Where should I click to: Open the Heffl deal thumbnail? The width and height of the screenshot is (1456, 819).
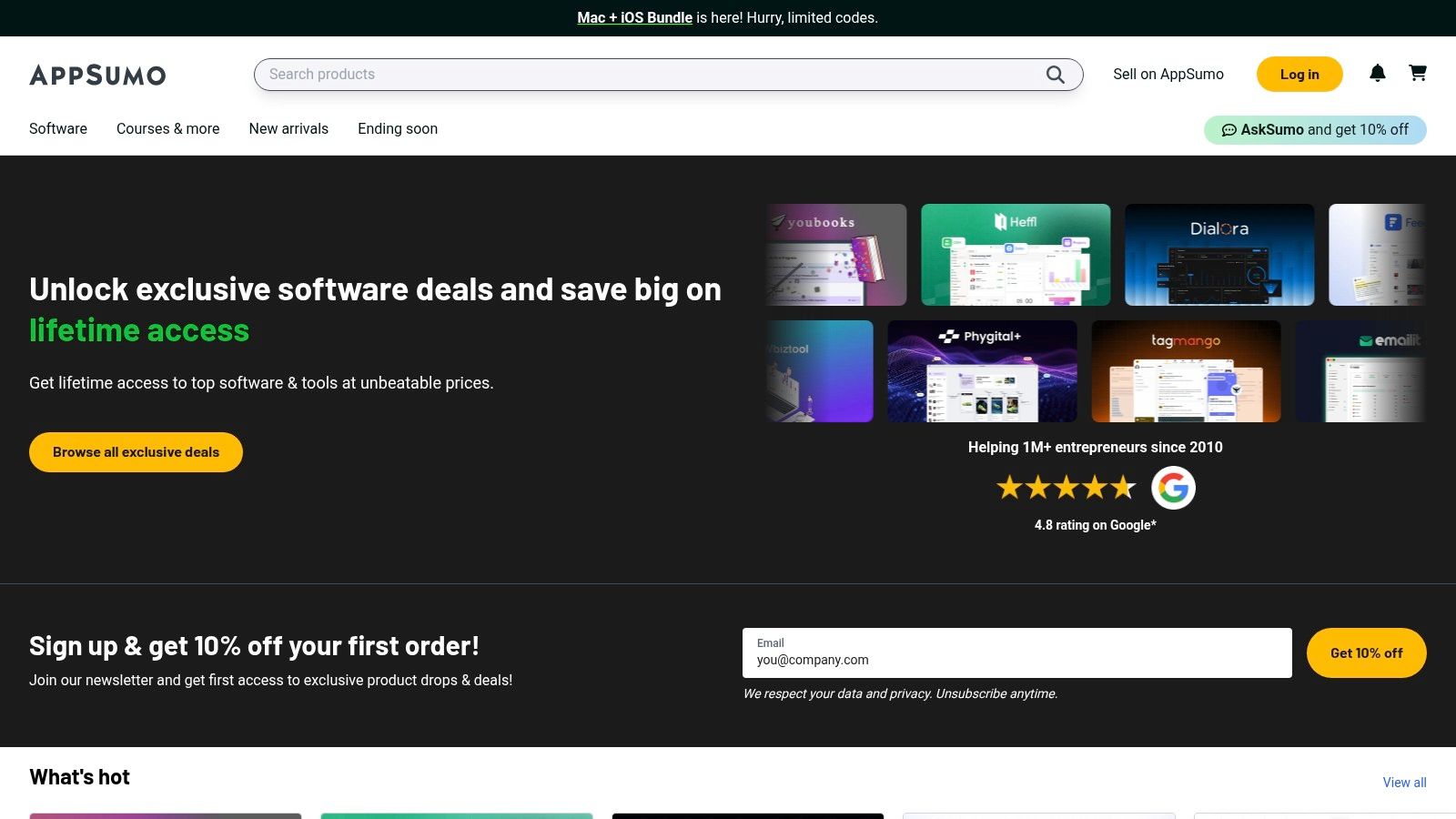click(1016, 255)
